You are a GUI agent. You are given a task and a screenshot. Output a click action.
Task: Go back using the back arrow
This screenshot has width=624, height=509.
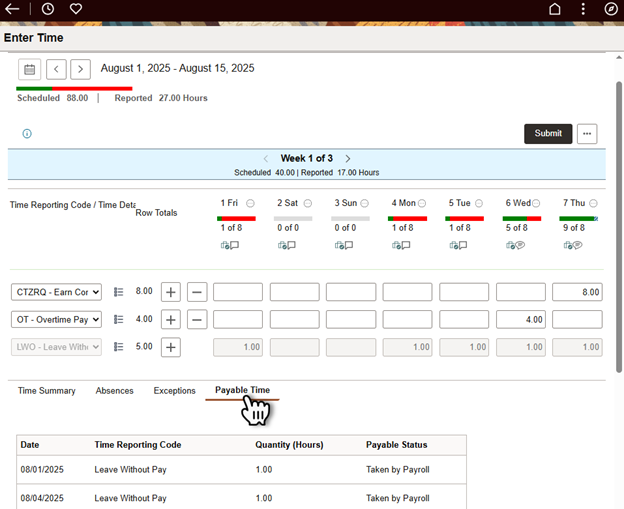[x=12, y=9]
